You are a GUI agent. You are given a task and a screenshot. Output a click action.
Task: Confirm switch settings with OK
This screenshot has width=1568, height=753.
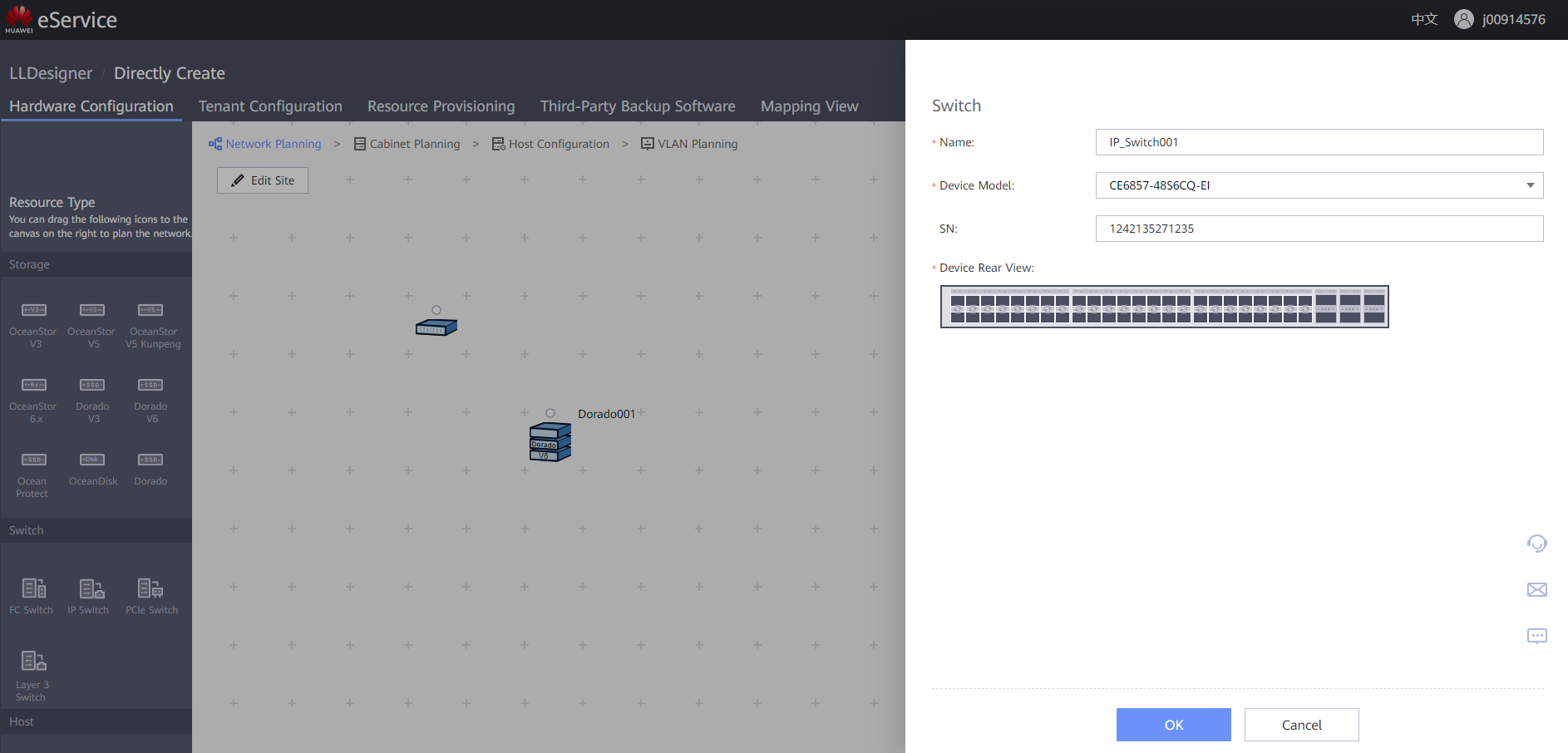(1174, 725)
